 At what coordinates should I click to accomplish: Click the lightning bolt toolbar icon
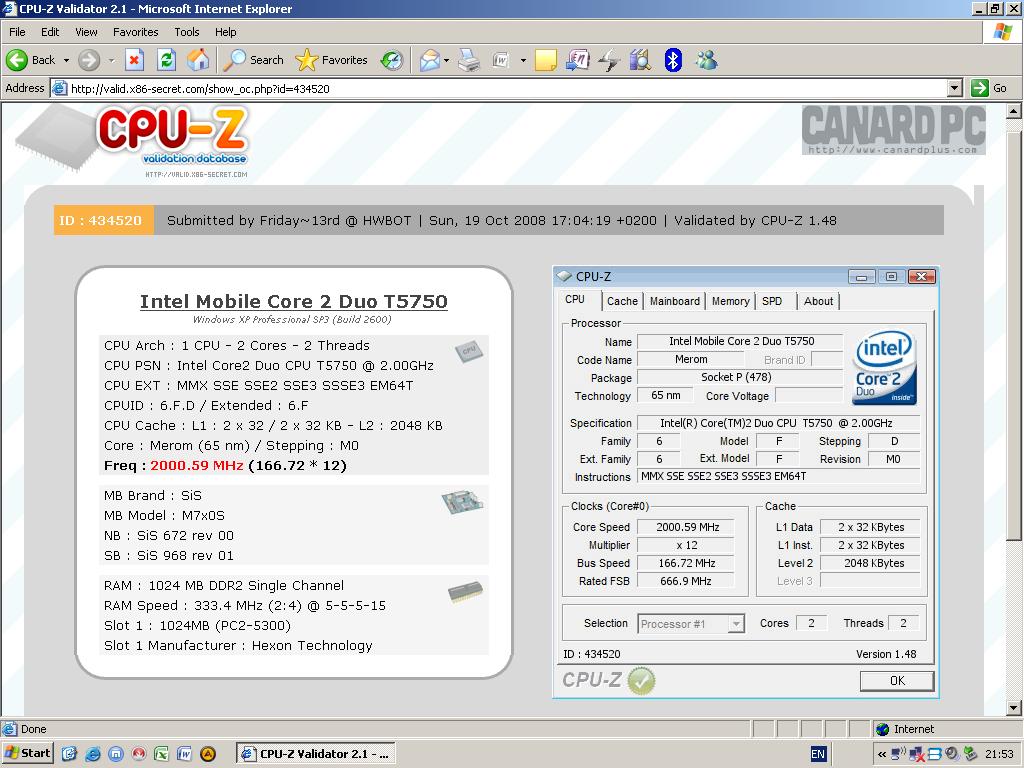point(609,60)
